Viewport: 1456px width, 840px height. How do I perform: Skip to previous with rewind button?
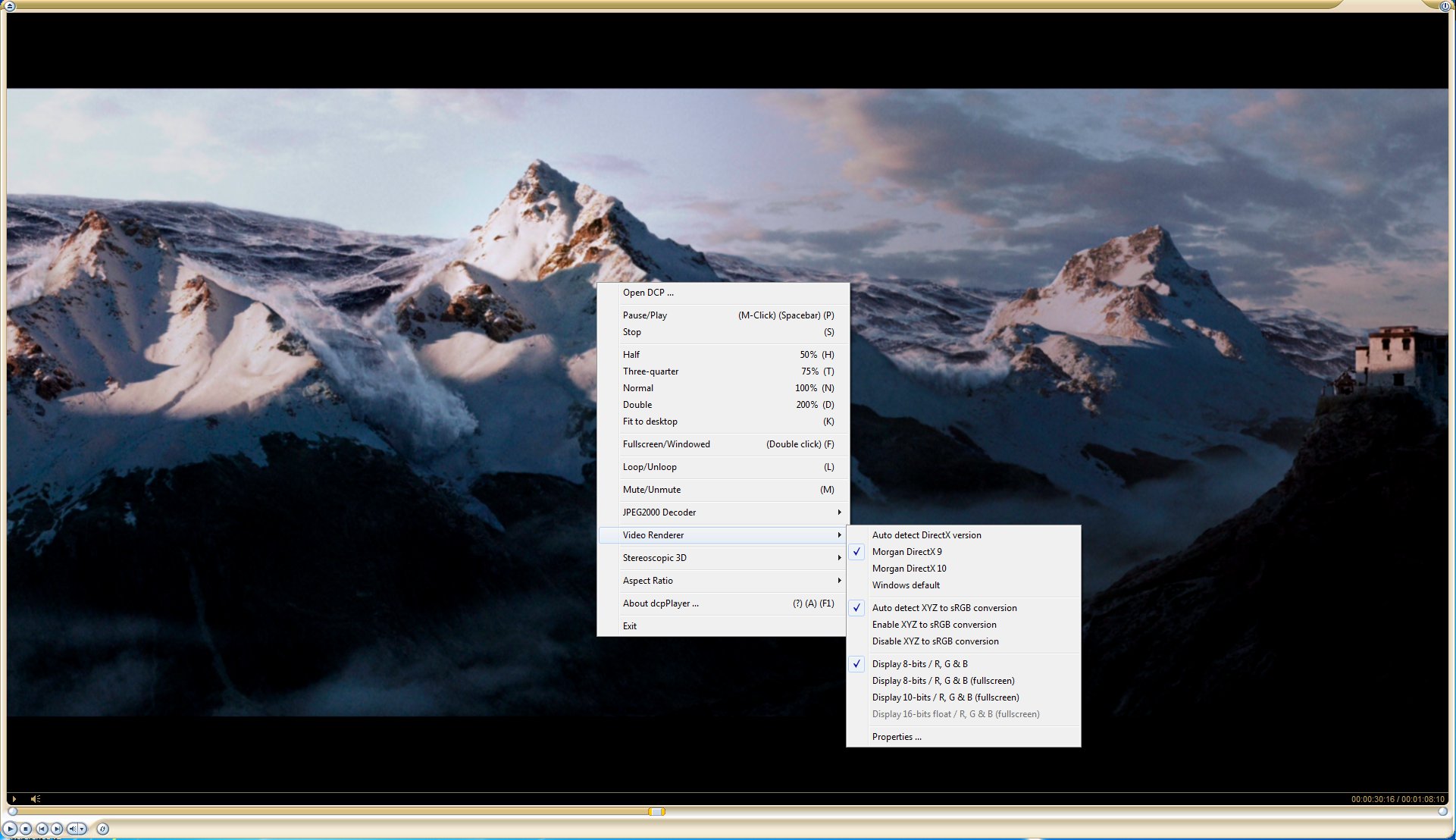(x=42, y=829)
